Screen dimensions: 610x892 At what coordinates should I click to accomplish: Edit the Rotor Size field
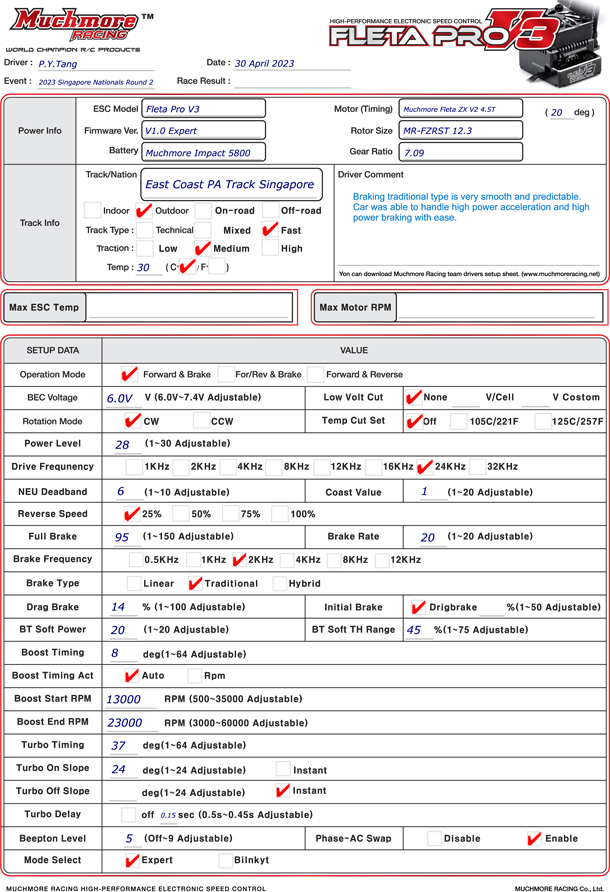click(x=460, y=130)
